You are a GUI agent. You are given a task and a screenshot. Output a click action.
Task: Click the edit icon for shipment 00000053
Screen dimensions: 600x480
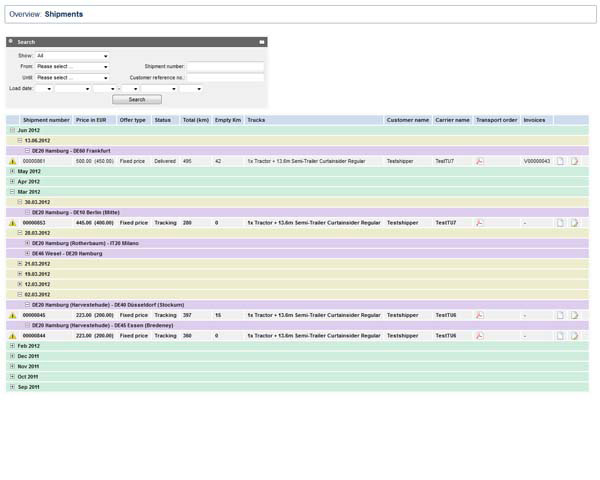pos(575,223)
